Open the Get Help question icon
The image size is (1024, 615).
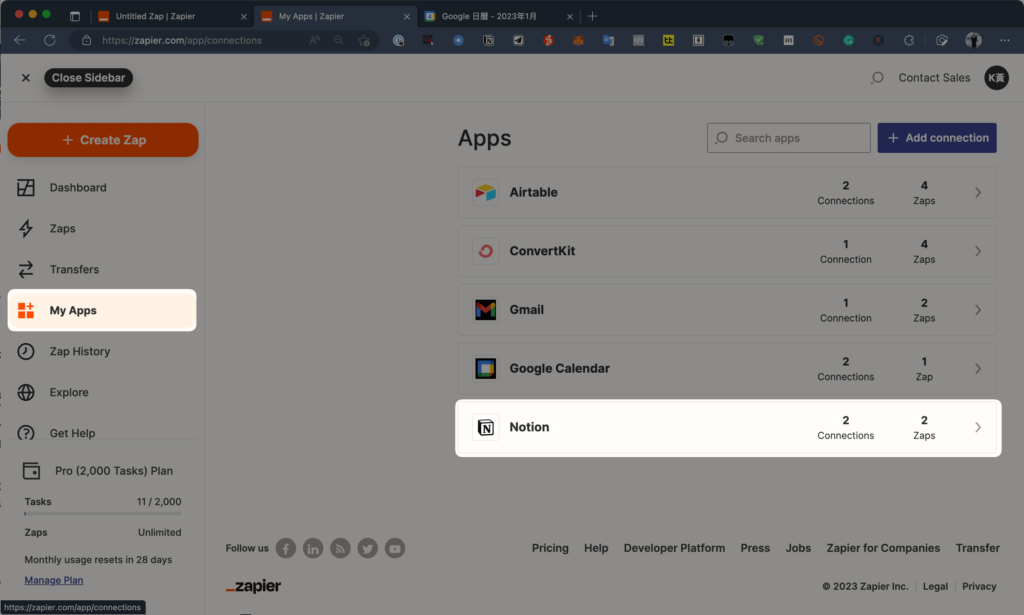coord(25,433)
